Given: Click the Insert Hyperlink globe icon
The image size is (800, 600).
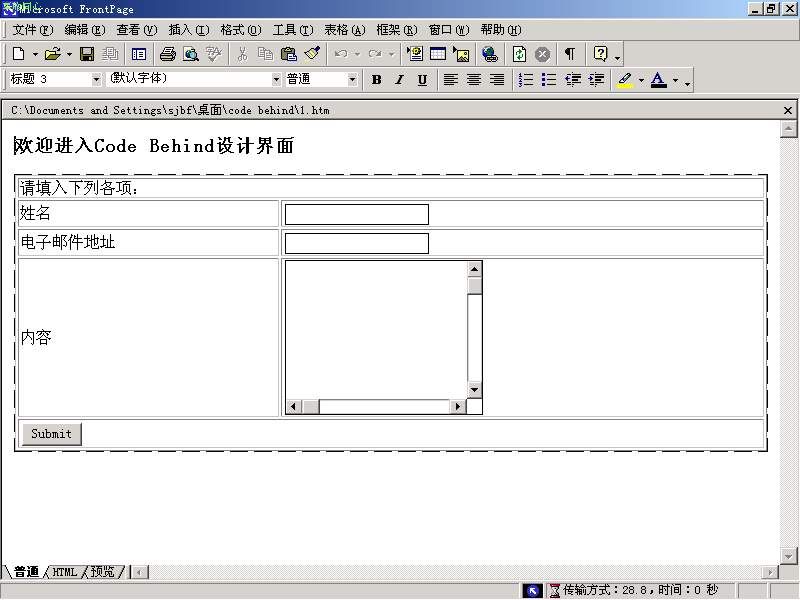Looking at the screenshot, I should (x=489, y=54).
